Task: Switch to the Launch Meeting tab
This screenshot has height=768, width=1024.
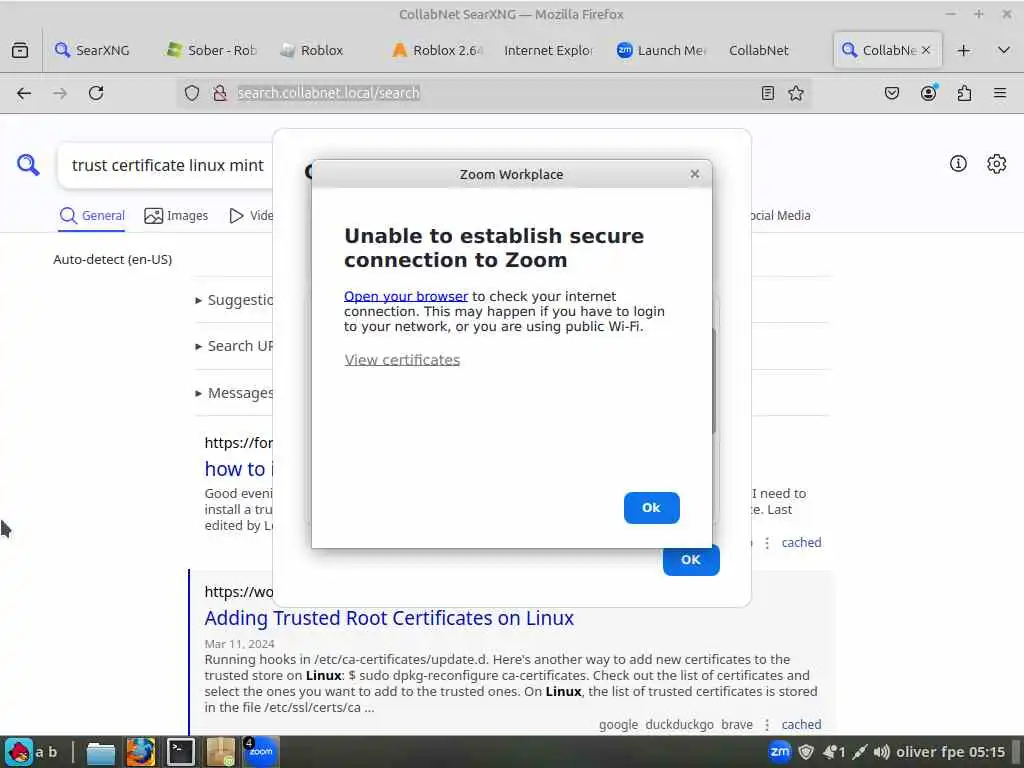Action: tap(661, 50)
